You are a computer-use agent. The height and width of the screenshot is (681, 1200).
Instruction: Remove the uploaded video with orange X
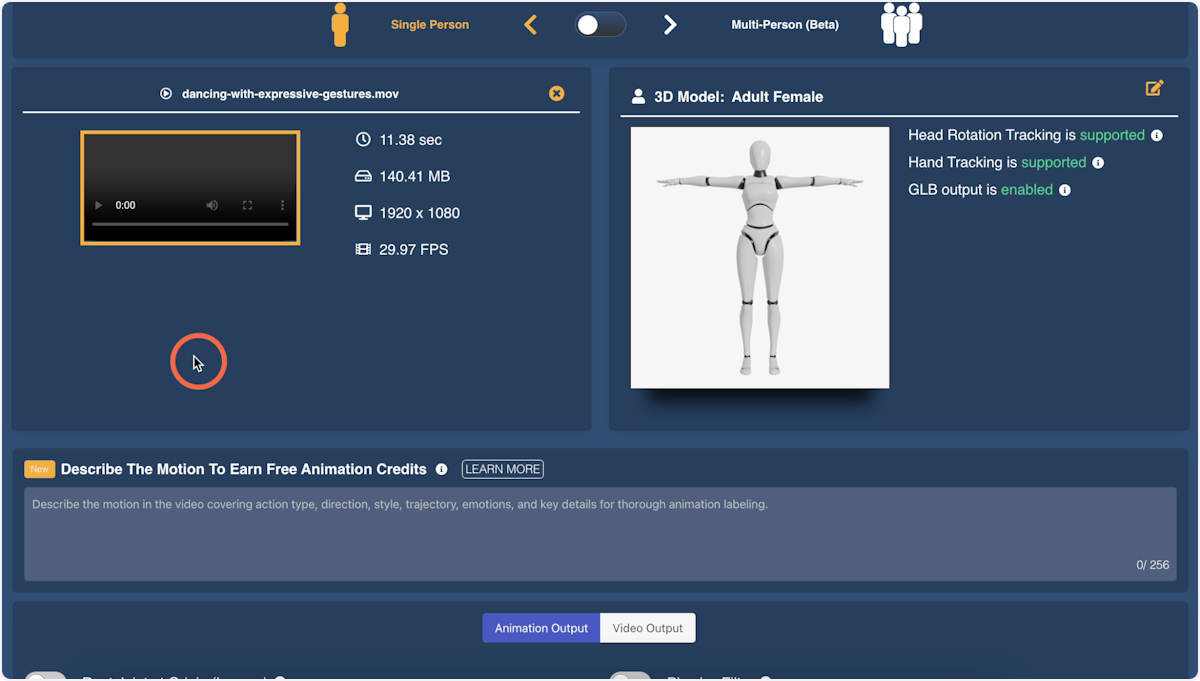pos(557,93)
